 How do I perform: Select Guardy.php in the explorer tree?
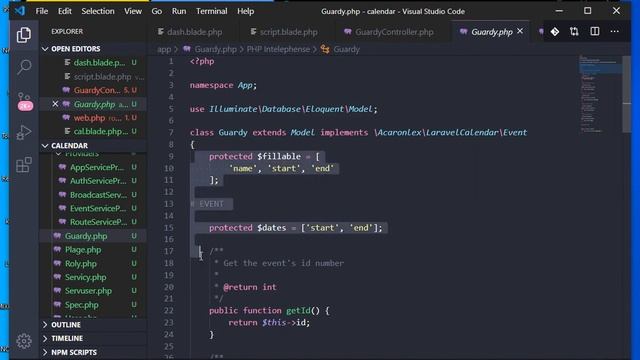coord(86,236)
